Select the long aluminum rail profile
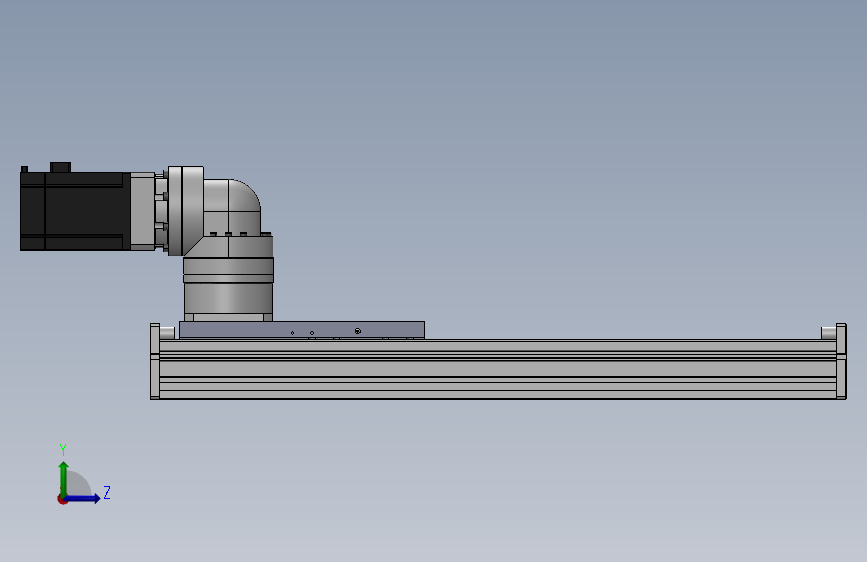The width and height of the screenshot is (867, 562). tap(498, 368)
